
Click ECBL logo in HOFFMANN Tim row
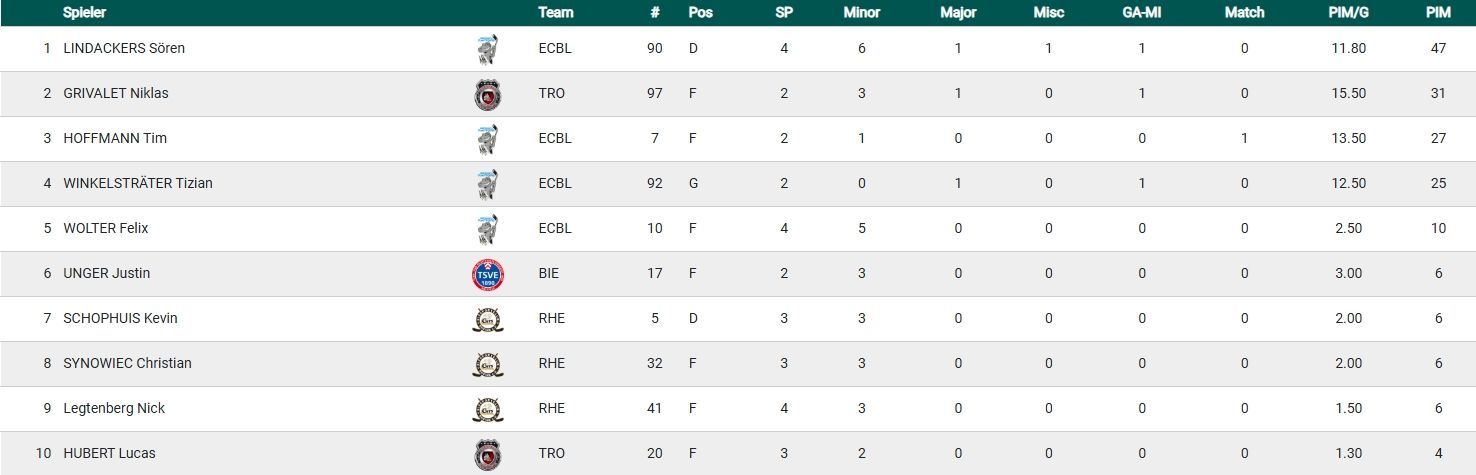488,139
